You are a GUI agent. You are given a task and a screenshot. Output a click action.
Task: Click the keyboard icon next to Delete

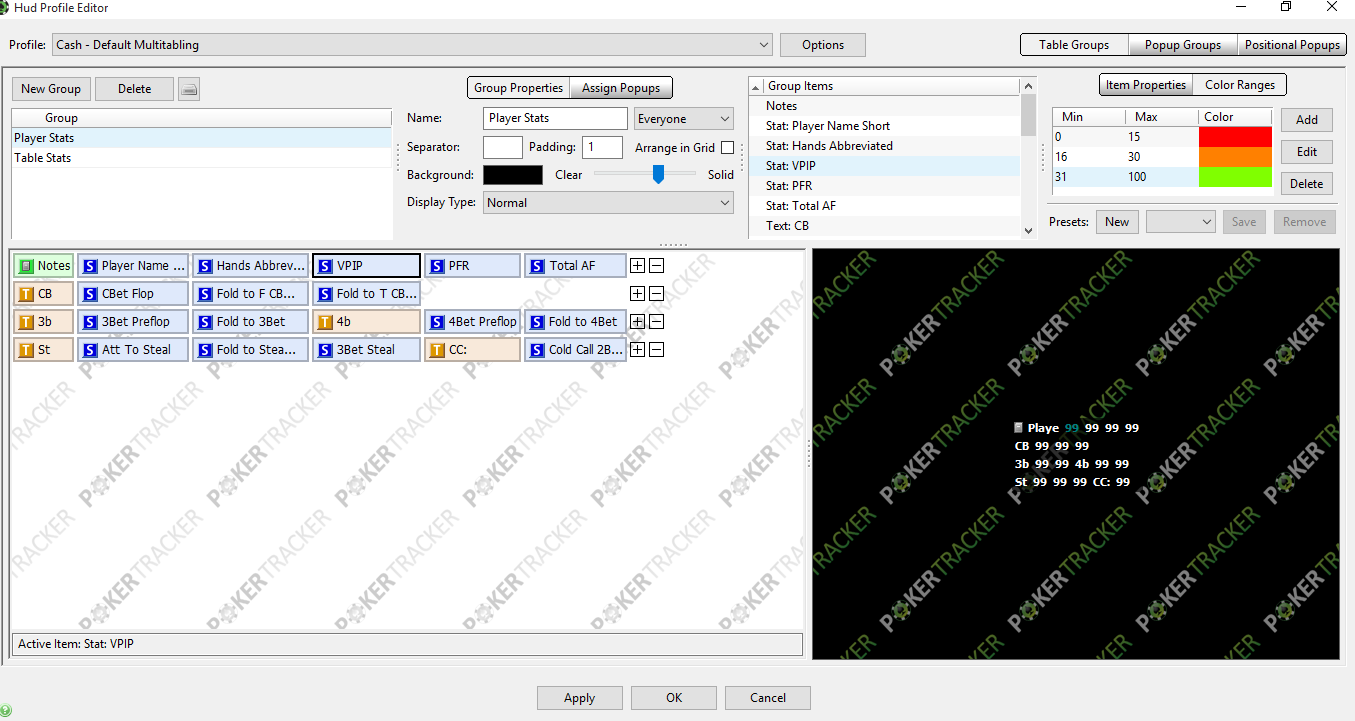click(x=189, y=89)
